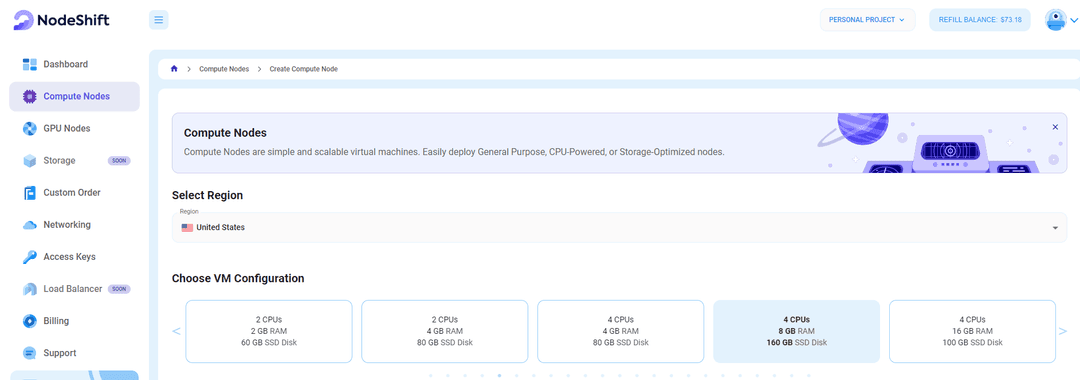
Task: Expand the user avatar account menu
Action: tap(1061, 20)
